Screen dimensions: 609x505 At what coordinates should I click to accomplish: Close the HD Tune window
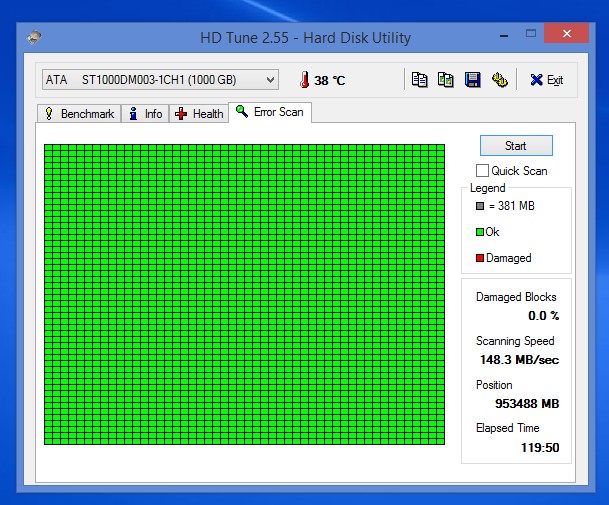(567, 34)
